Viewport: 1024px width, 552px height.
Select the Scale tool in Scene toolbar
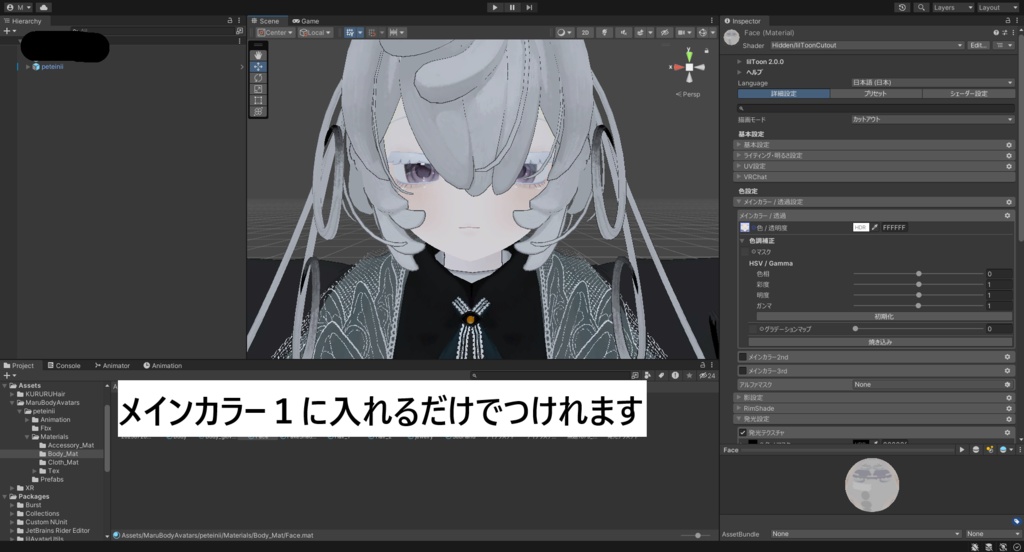click(x=259, y=89)
